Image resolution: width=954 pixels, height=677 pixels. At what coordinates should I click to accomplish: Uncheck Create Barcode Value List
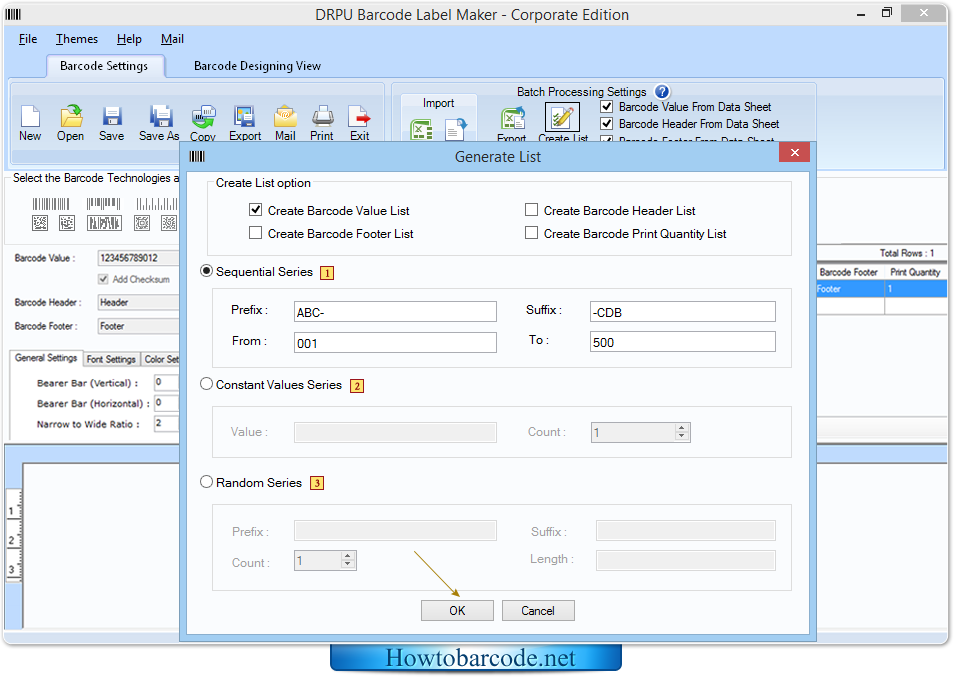(256, 210)
